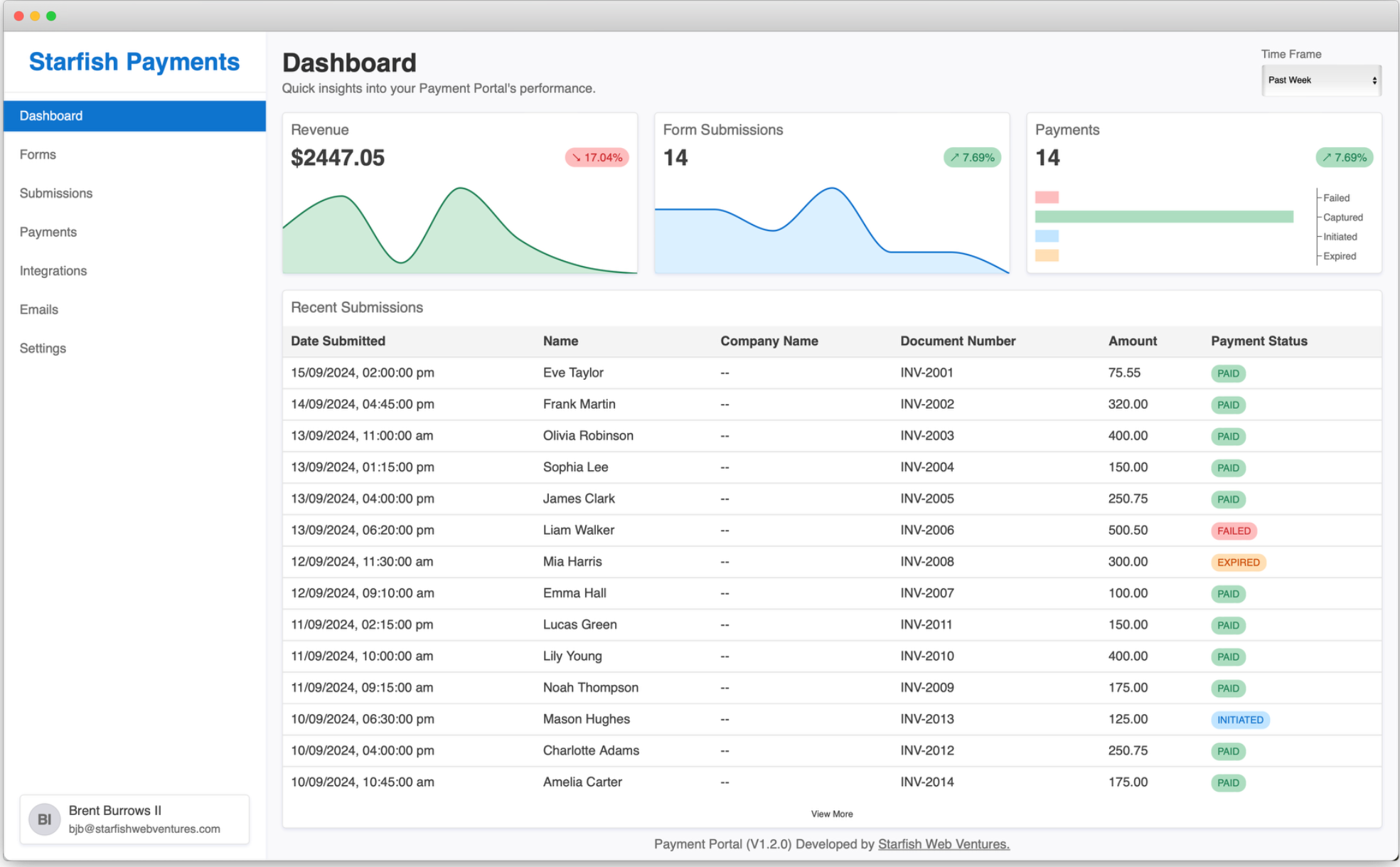
Task: Click the PAID badge for Lily Young
Action: 1228,656
